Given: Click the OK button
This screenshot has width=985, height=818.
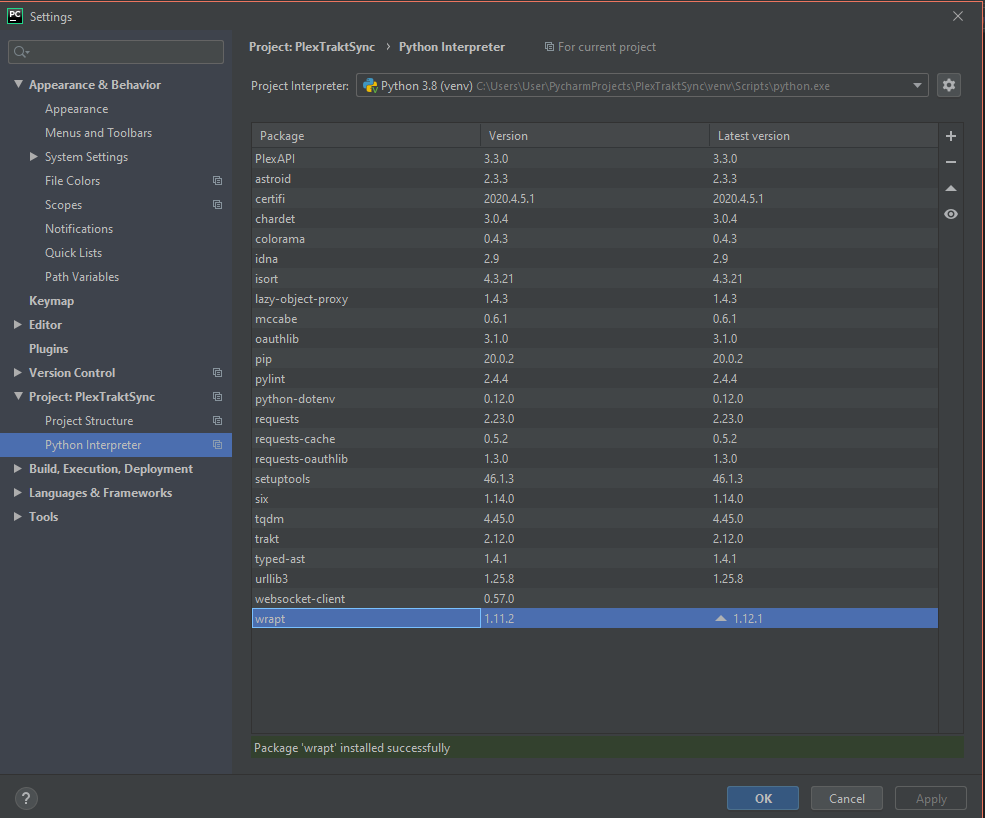Looking at the screenshot, I should click(763, 799).
